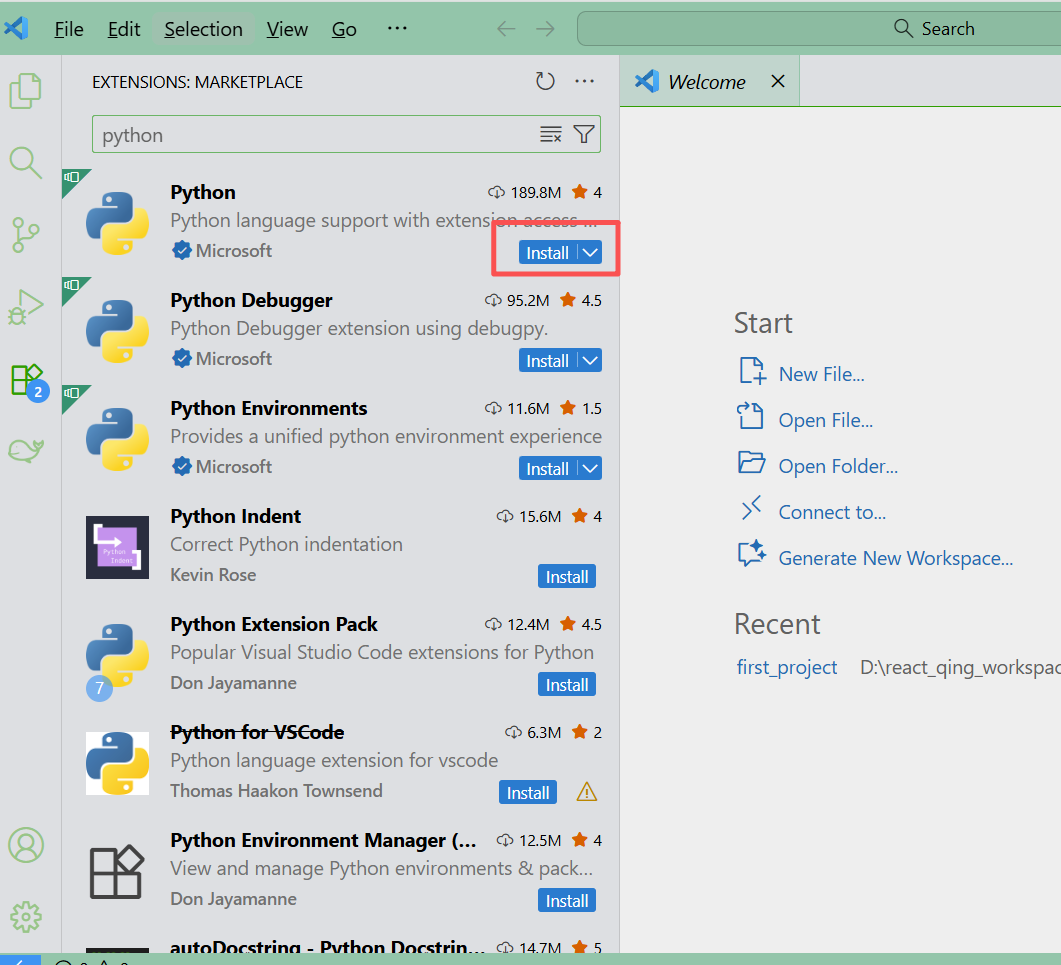
Task: Go back with the left arrow
Action: click(506, 29)
